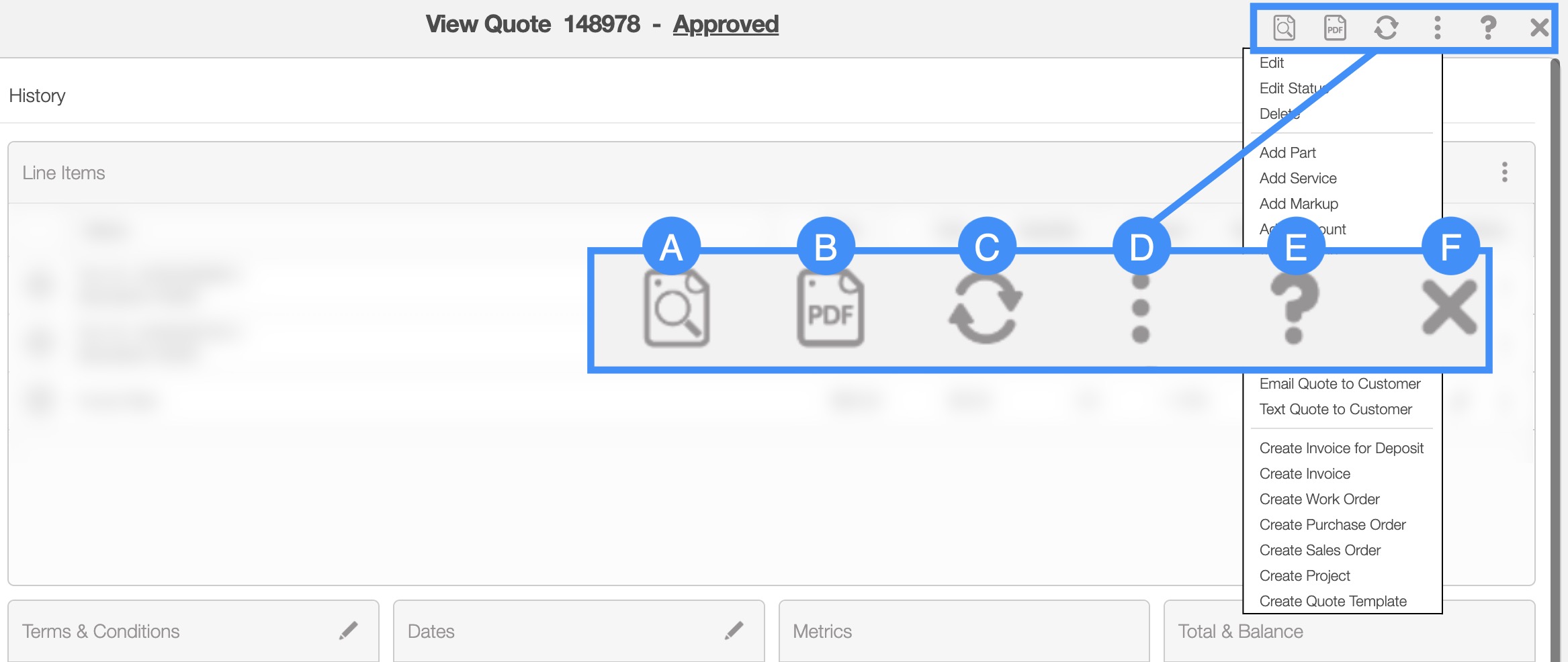This screenshot has width=1568, height=662.
Task: Click the pencil icon on Dates panel
Action: tap(734, 631)
